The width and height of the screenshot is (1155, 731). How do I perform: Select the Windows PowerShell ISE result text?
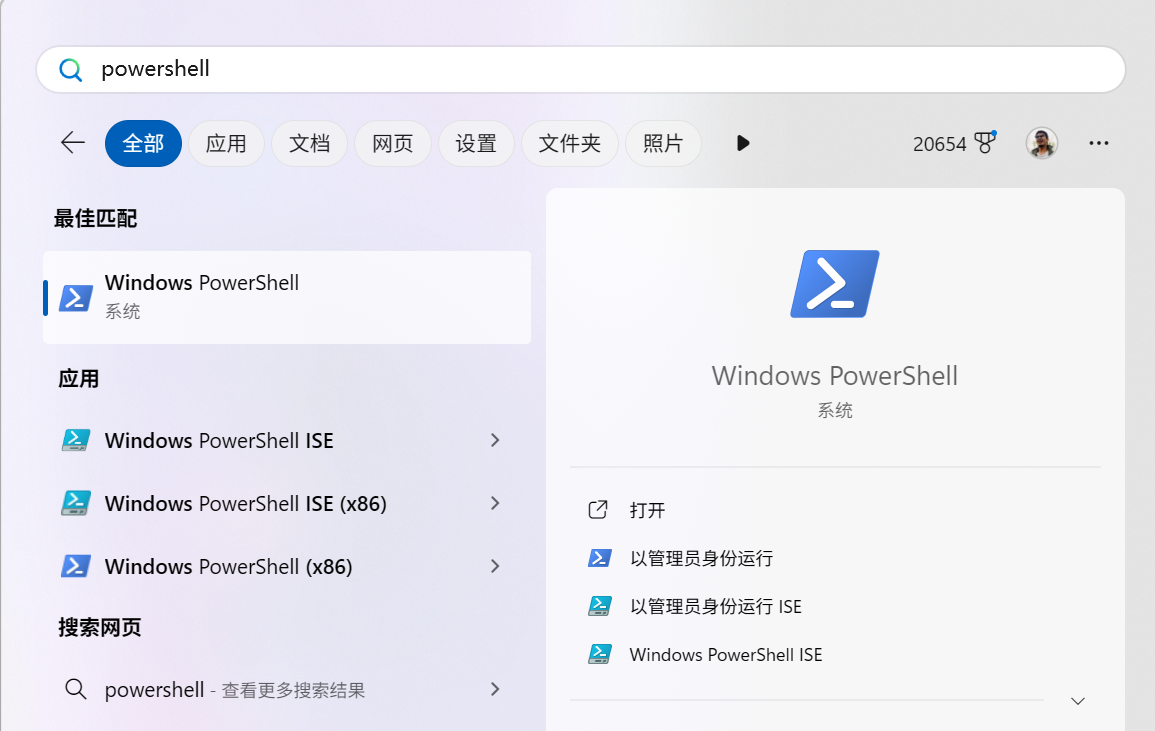[219, 440]
